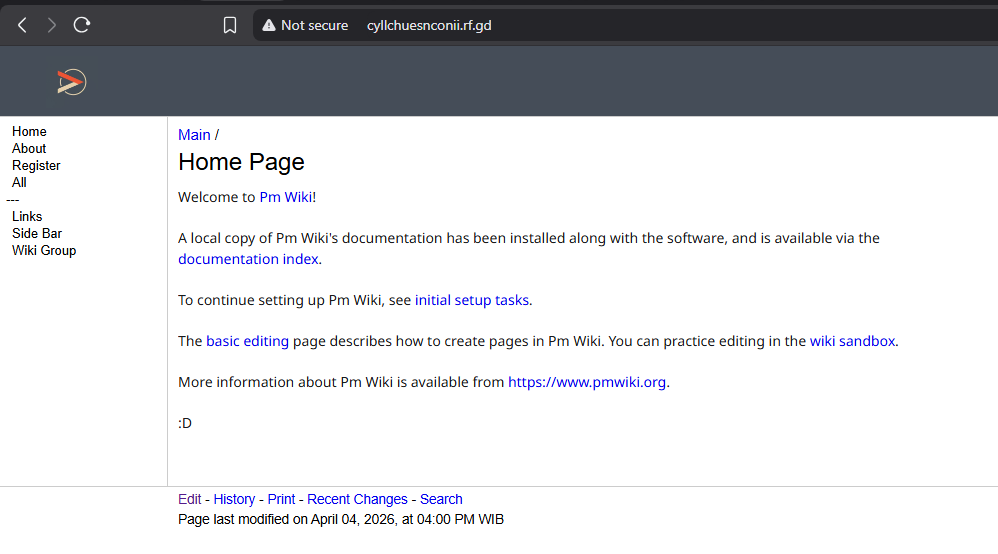Visit the https://www.pmwiki.org link
The height and width of the screenshot is (554, 998).
coord(587,382)
